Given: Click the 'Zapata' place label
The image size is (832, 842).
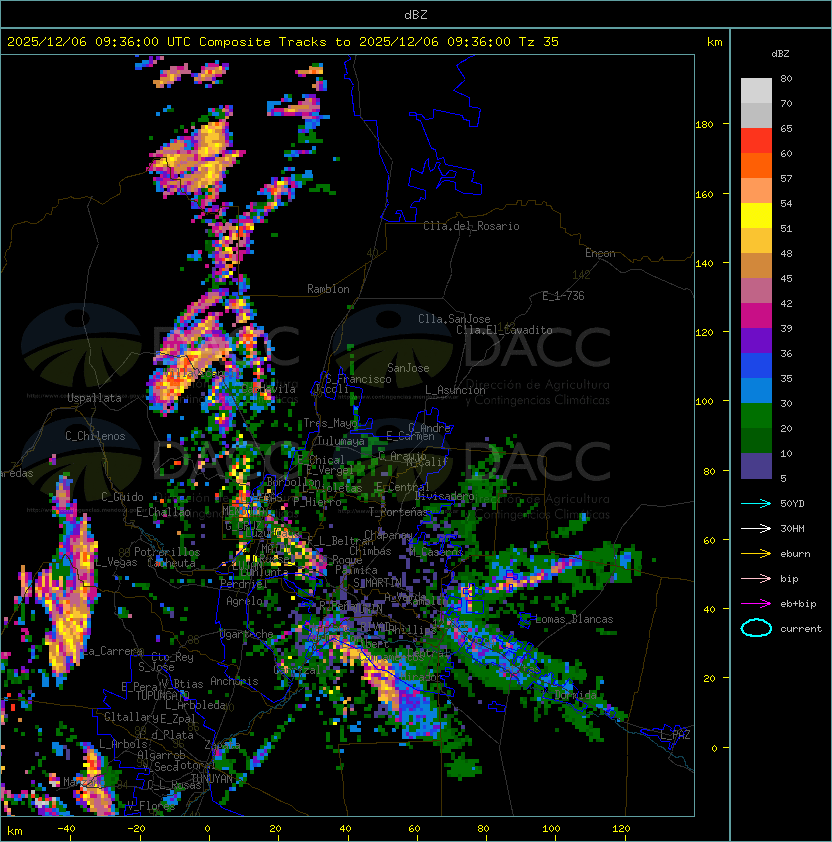Looking at the screenshot, I should tap(222, 745).
